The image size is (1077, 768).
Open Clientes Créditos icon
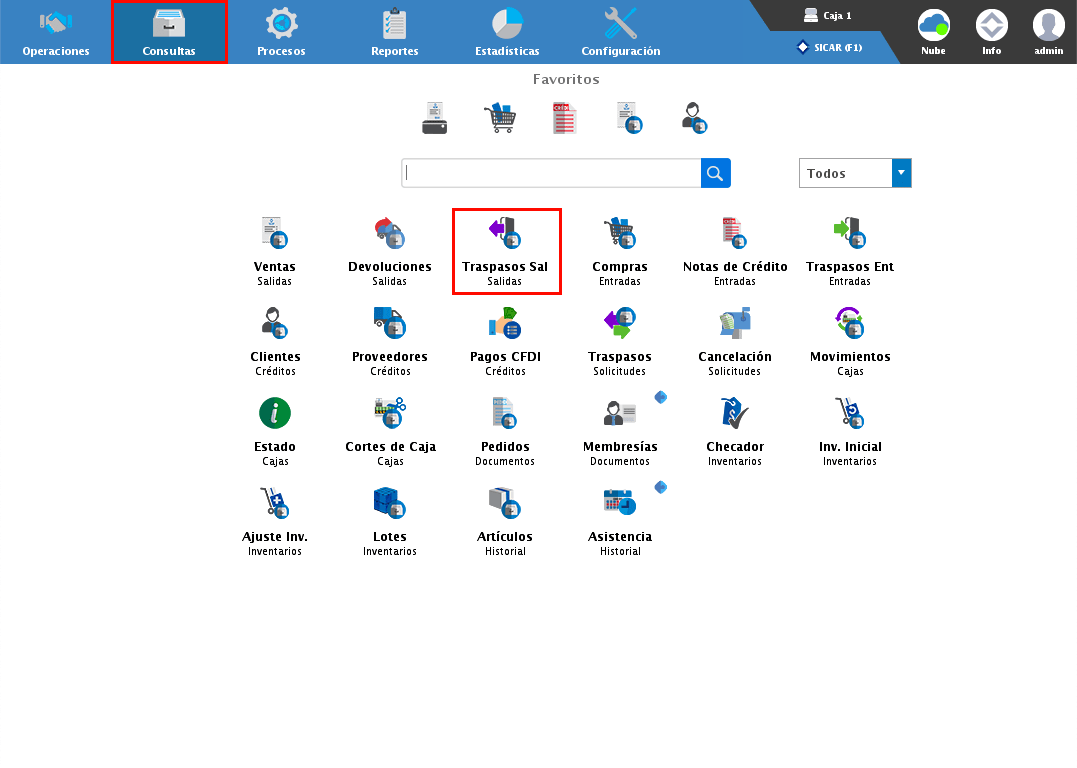(x=274, y=325)
